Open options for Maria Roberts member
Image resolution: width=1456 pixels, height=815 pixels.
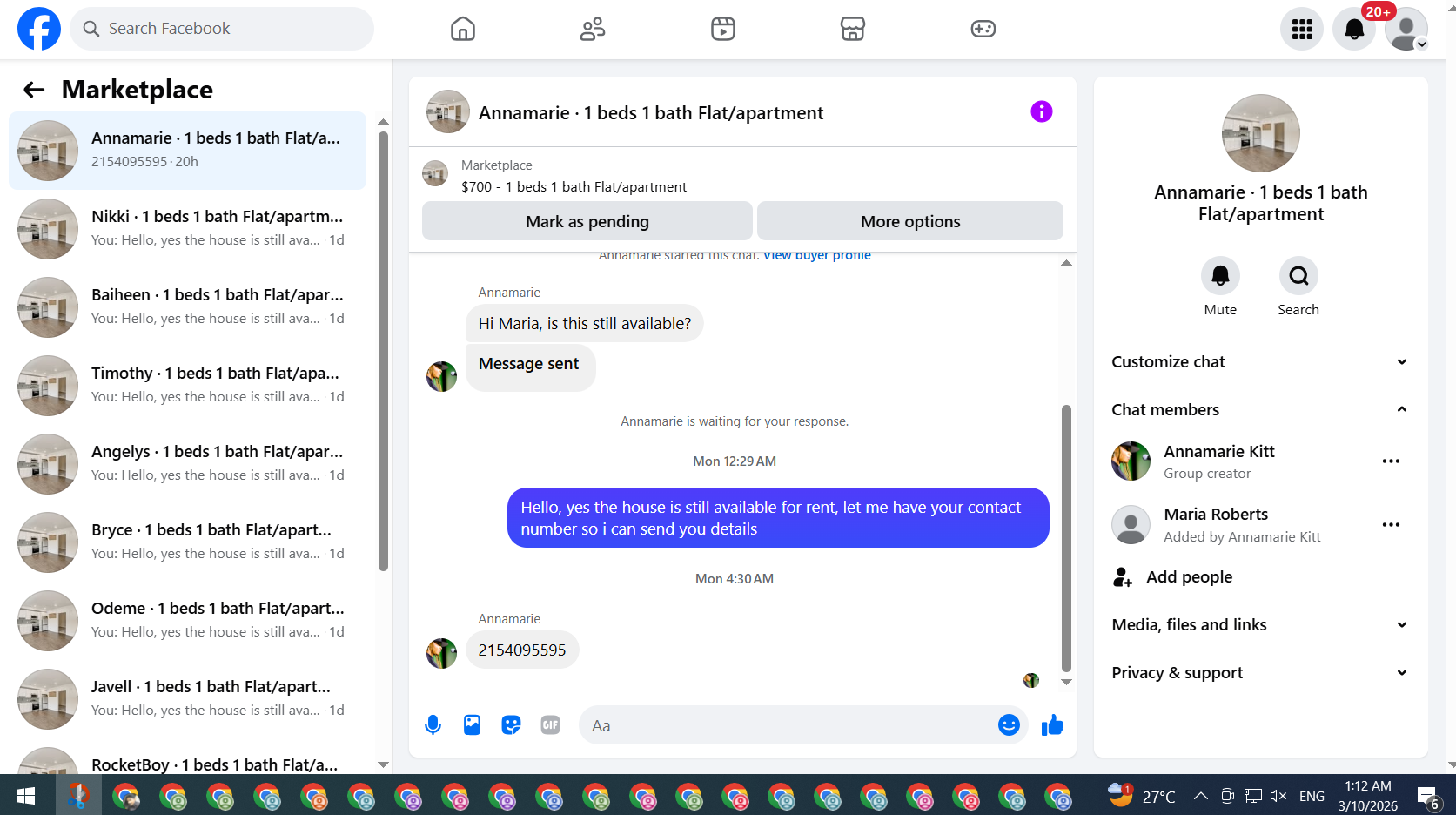(x=1391, y=525)
